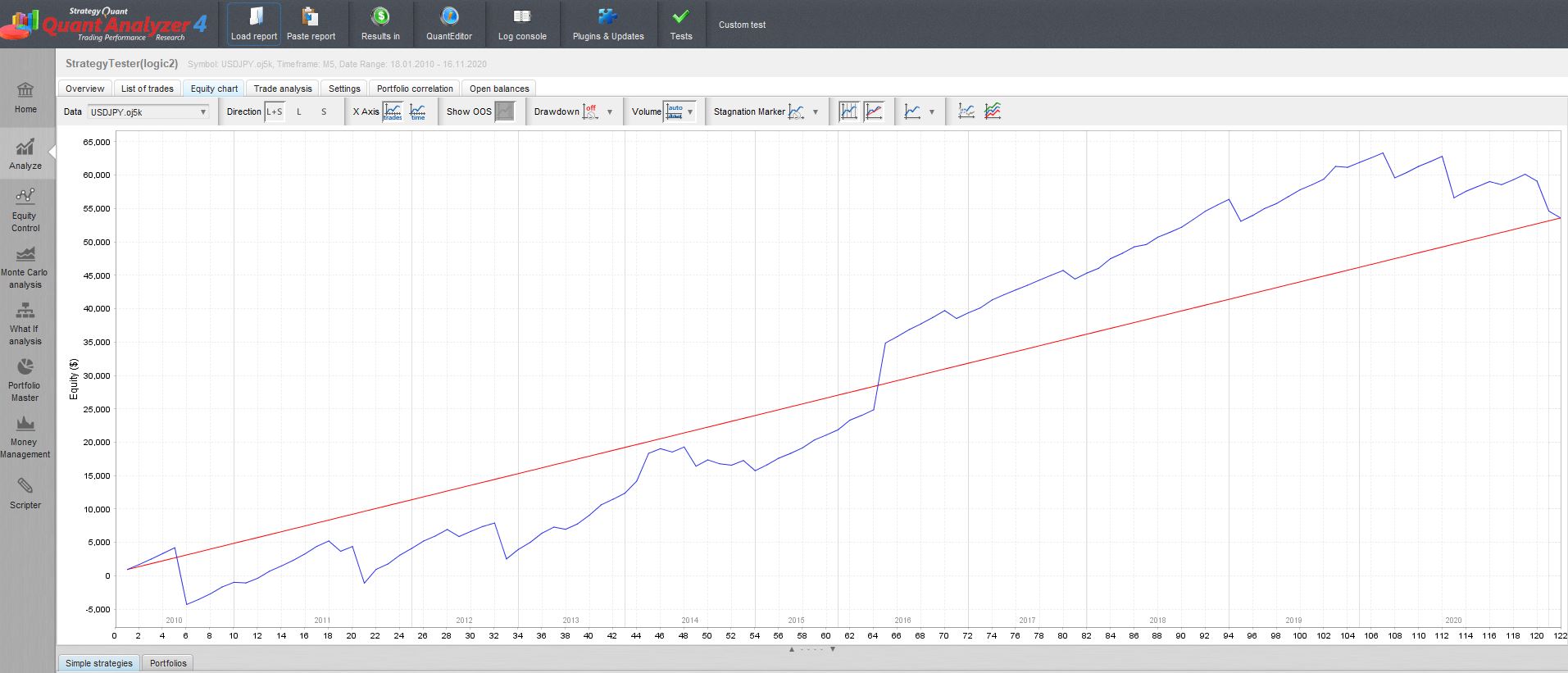Toggle the Drawdown off icon
Screen dimensions: 1568x673
(x=591, y=111)
